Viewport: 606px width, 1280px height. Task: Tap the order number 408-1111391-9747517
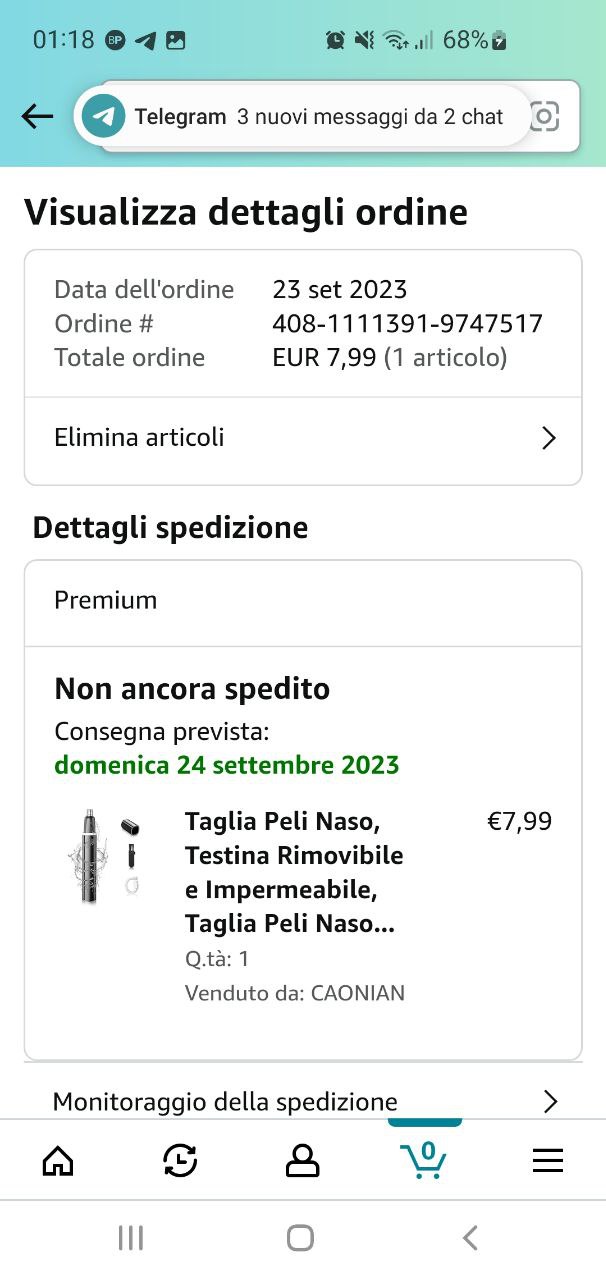[x=407, y=323]
